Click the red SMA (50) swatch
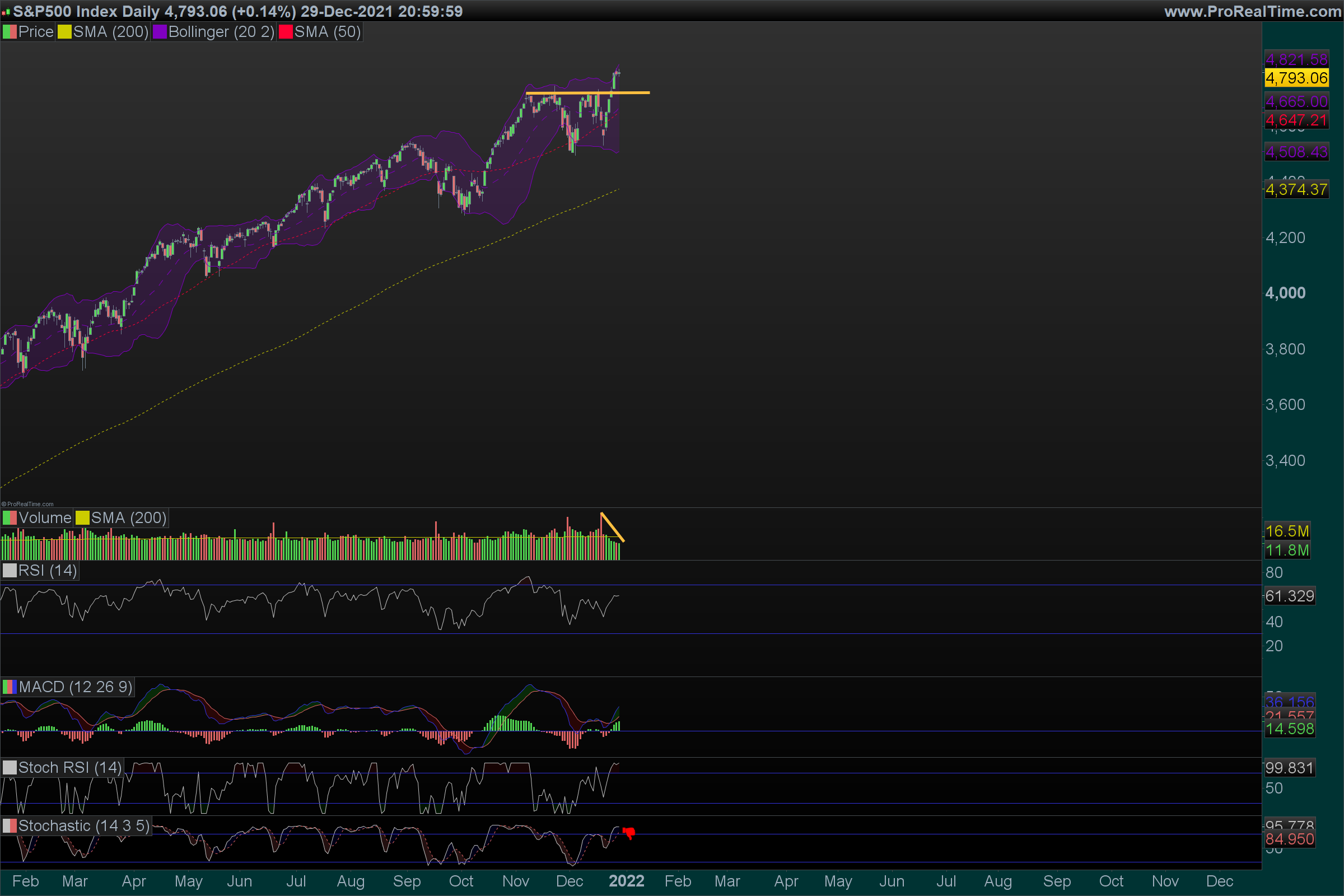The width and height of the screenshot is (1344, 896). coord(286,32)
